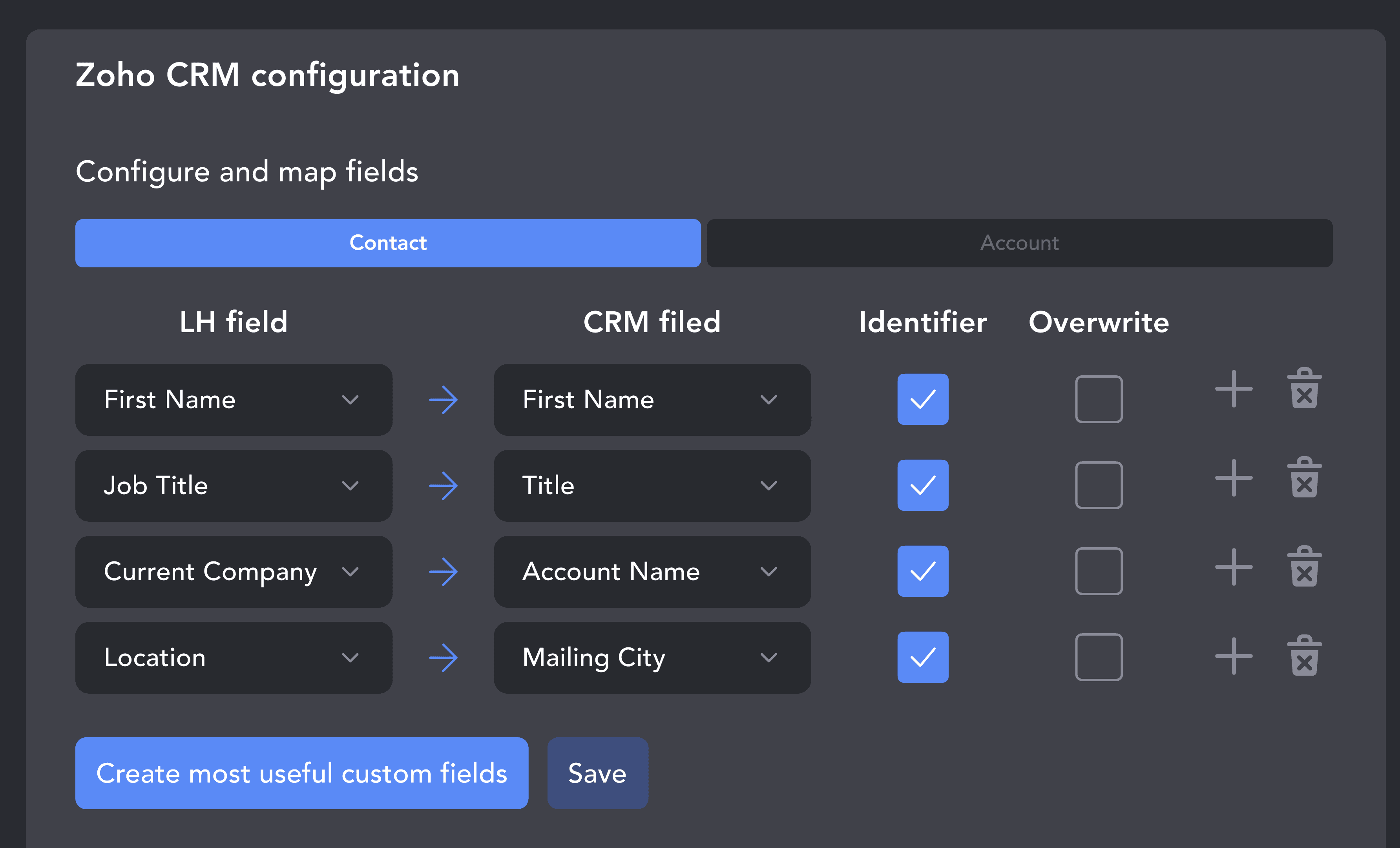Screen dimensions: 1400x848
Task: Enable Overwrite for Location row
Action: click(x=1099, y=656)
